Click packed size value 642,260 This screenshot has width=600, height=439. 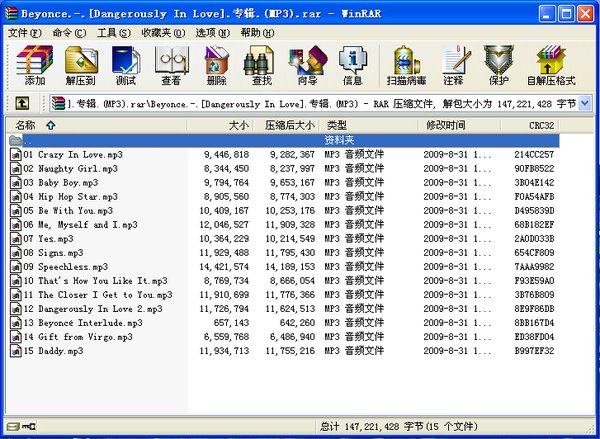click(x=297, y=323)
